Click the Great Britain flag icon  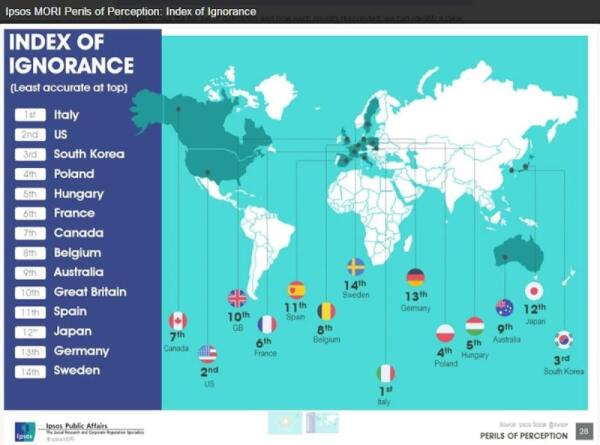[x=237, y=298]
